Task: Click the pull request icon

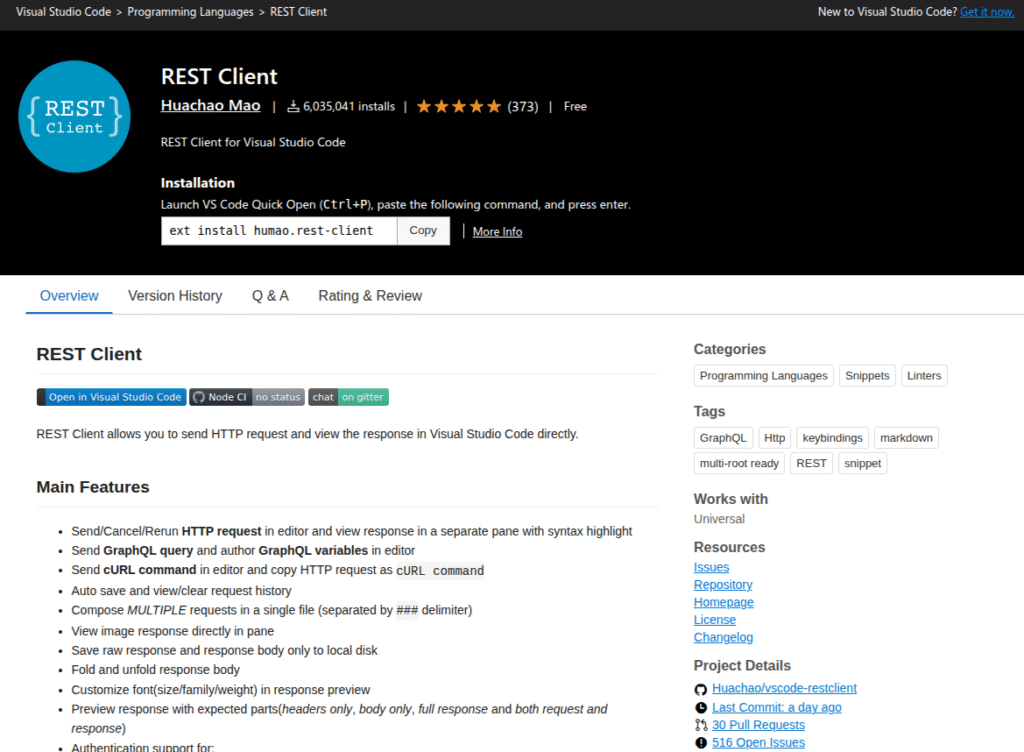Action: click(701, 725)
